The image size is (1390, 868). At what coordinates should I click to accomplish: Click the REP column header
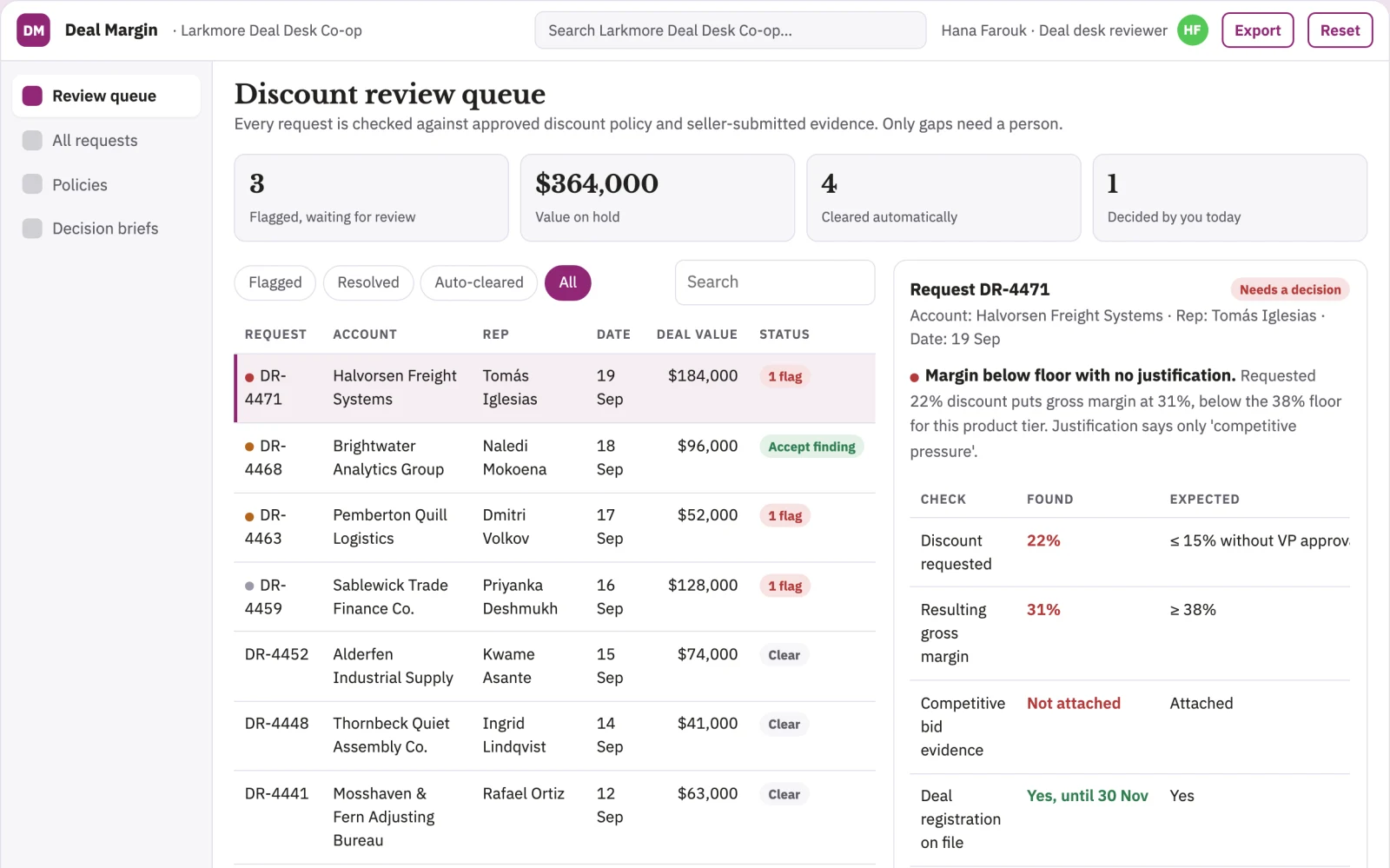(x=496, y=335)
